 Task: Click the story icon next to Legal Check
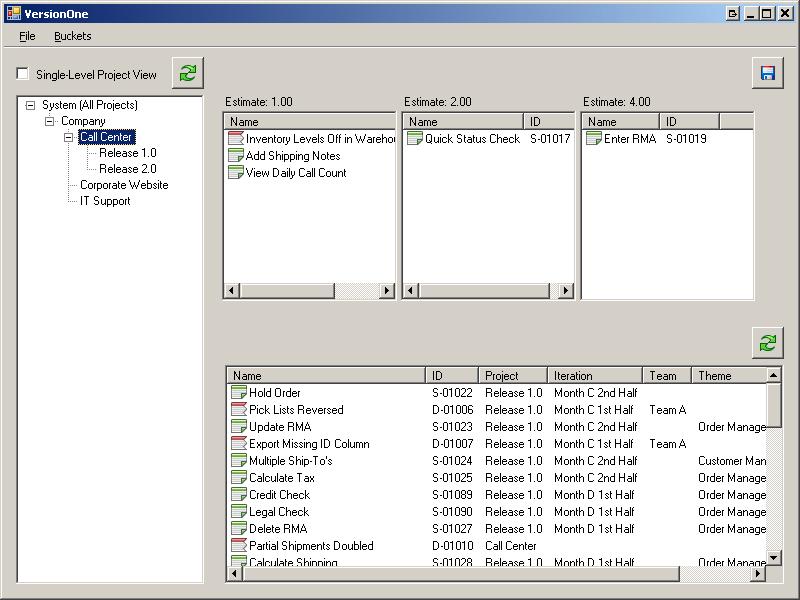239,511
